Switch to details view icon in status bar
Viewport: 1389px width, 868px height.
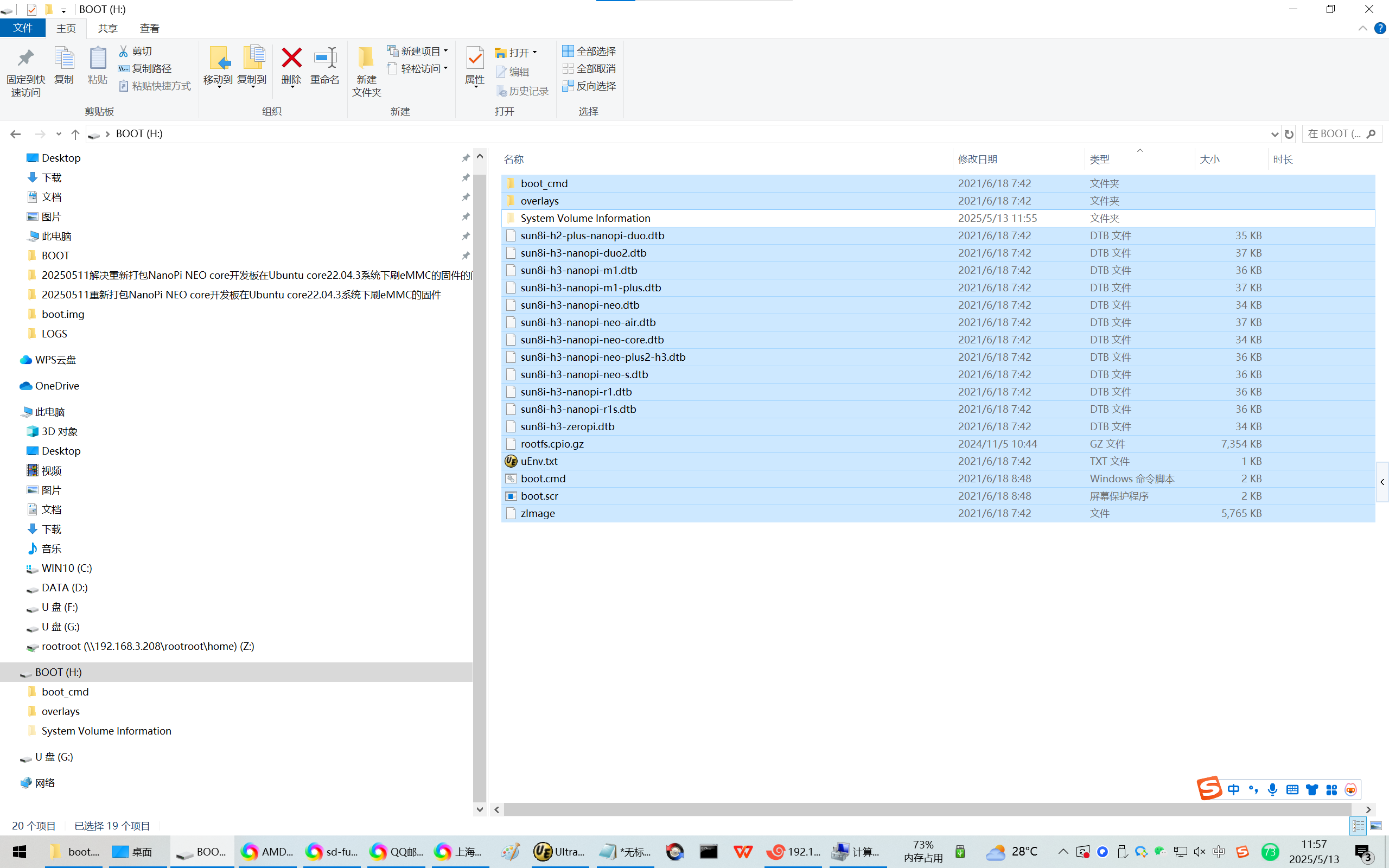(1358, 826)
